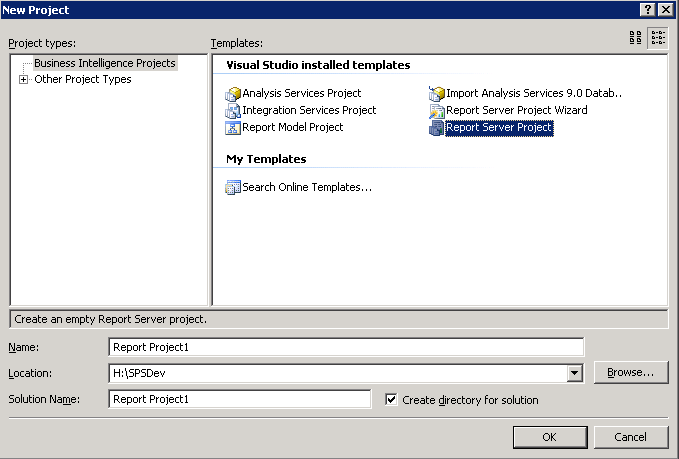Select the Analysis Services Project icon

[233, 94]
